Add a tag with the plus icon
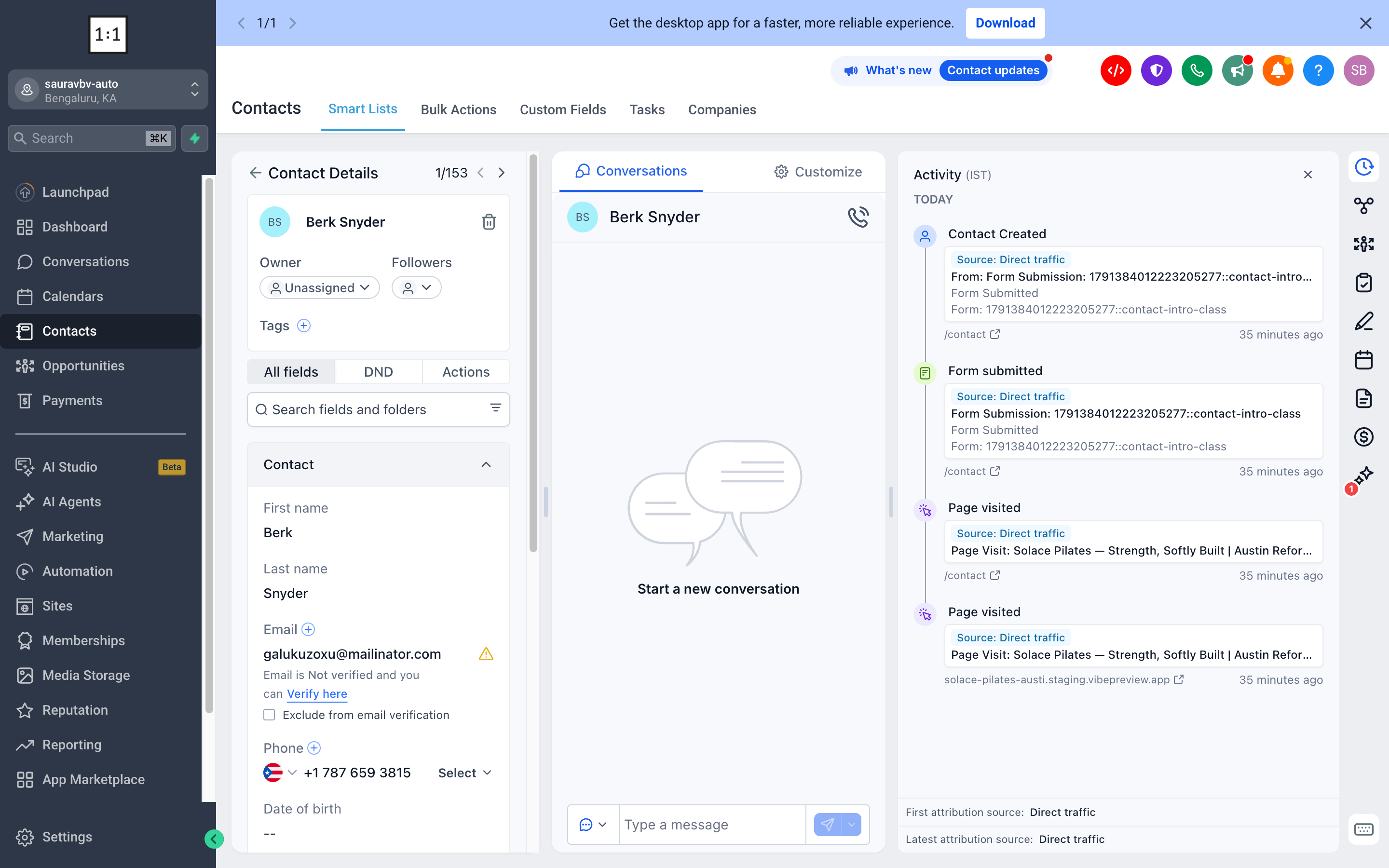Screen dimensions: 1389x868 304,325
